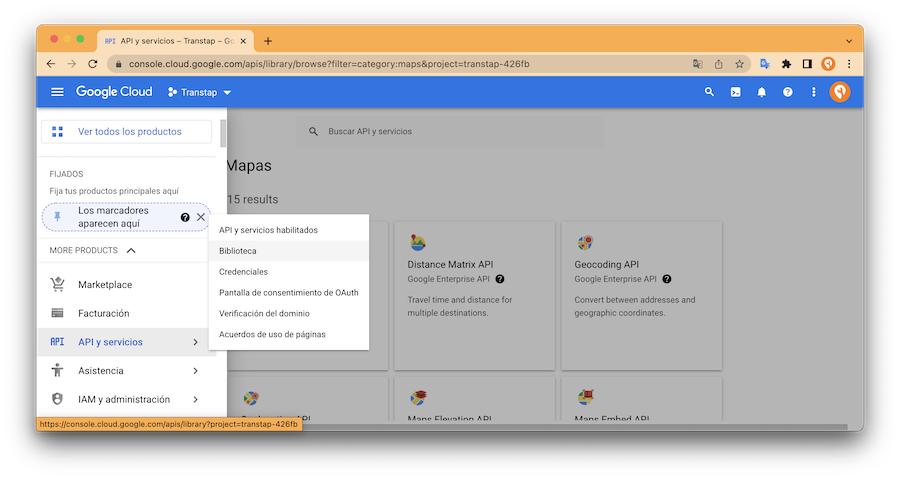Open the Chrome three-dot menu

point(849,64)
